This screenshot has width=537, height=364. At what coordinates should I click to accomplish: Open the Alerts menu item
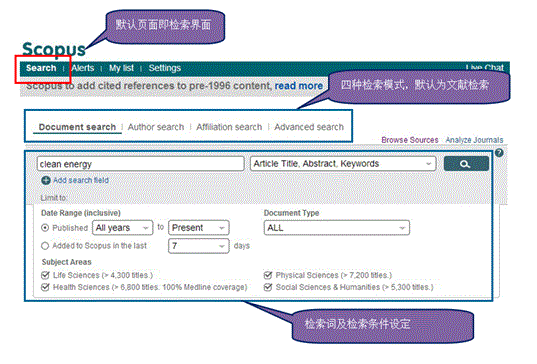click(83, 68)
